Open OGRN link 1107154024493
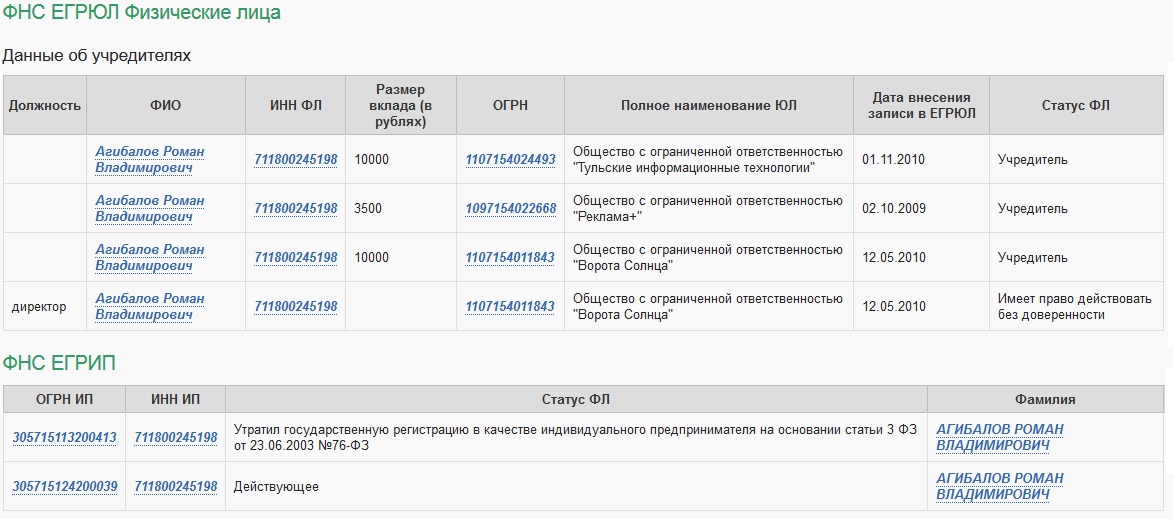 click(x=510, y=160)
